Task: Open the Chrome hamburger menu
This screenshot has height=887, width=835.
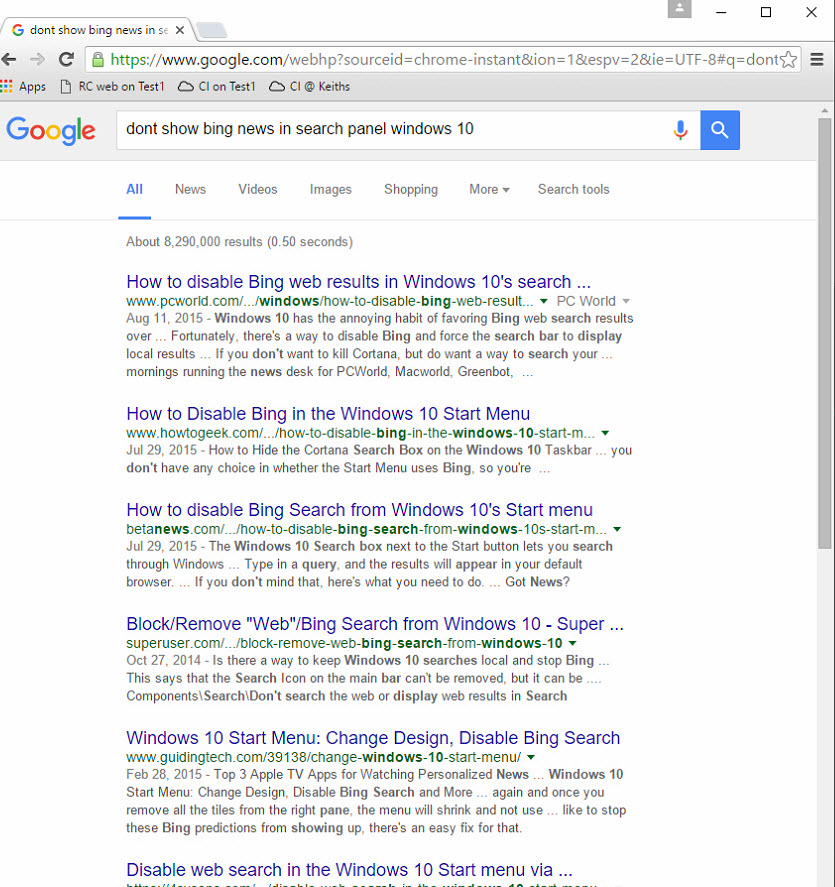Action: tap(817, 59)
